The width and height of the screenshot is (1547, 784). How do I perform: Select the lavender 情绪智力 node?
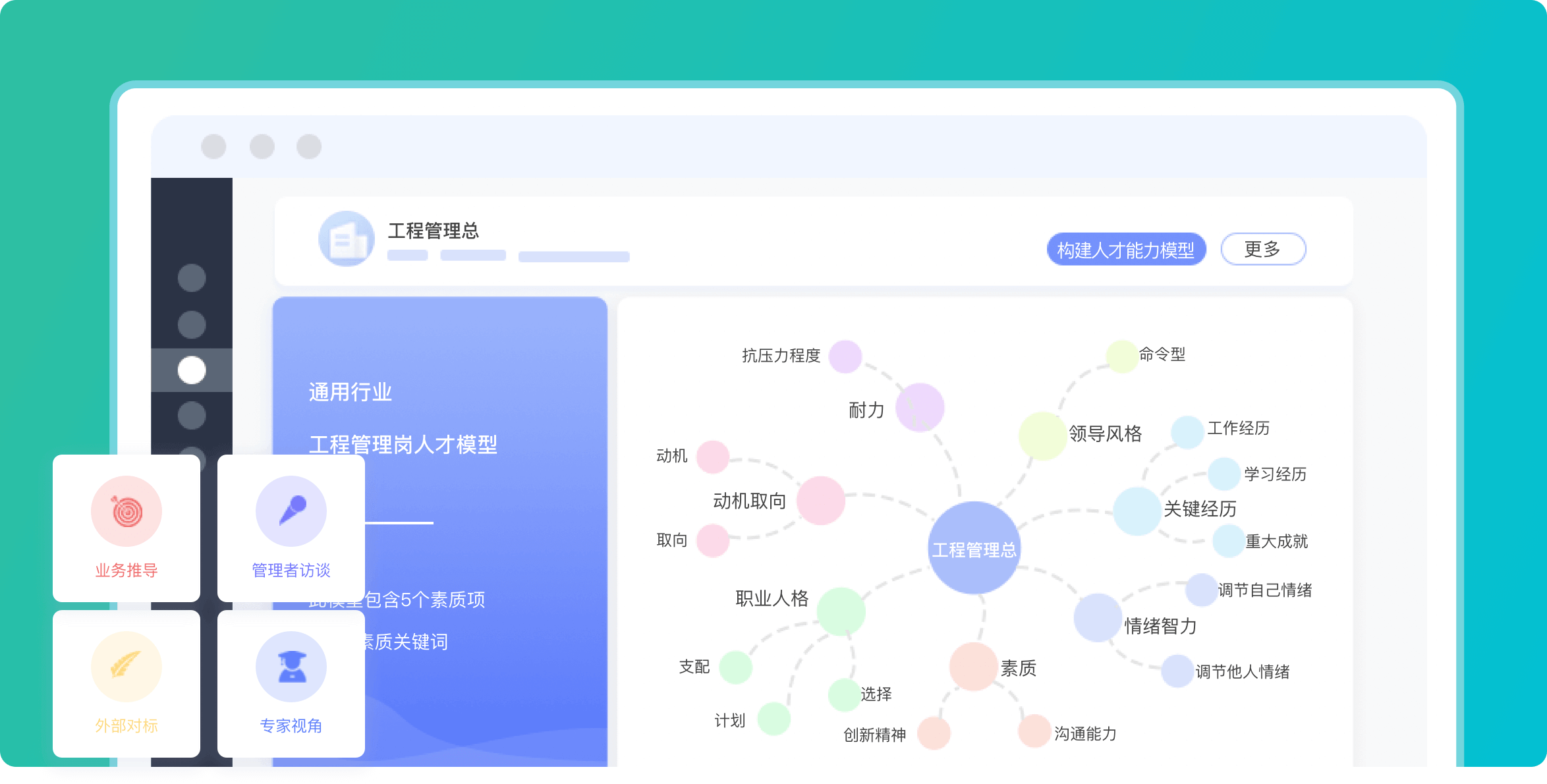pyautogui.click(x=1098, y=617)
